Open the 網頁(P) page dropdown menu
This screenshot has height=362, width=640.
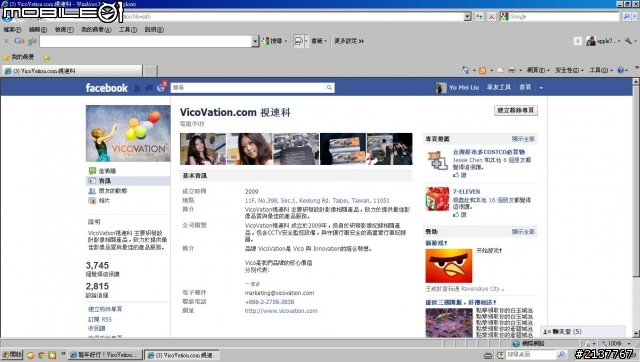click(x=538, y=70)
